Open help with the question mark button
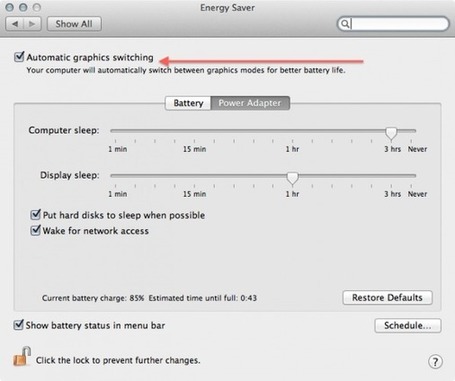Viewport: 455px width, 381px height. [435, 362]
